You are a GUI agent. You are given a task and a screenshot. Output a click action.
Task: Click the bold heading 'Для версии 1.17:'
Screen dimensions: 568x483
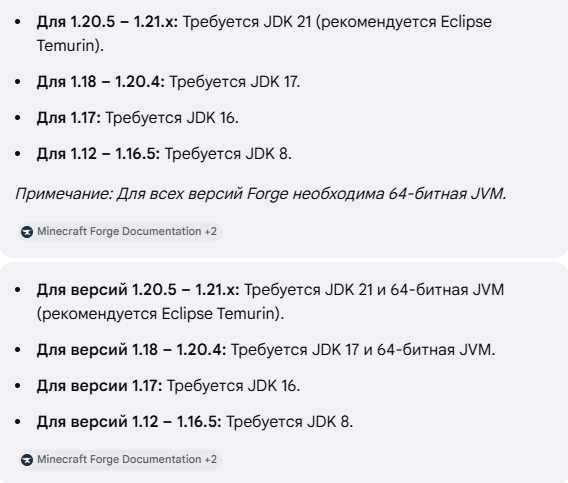(x=99, y=386)
